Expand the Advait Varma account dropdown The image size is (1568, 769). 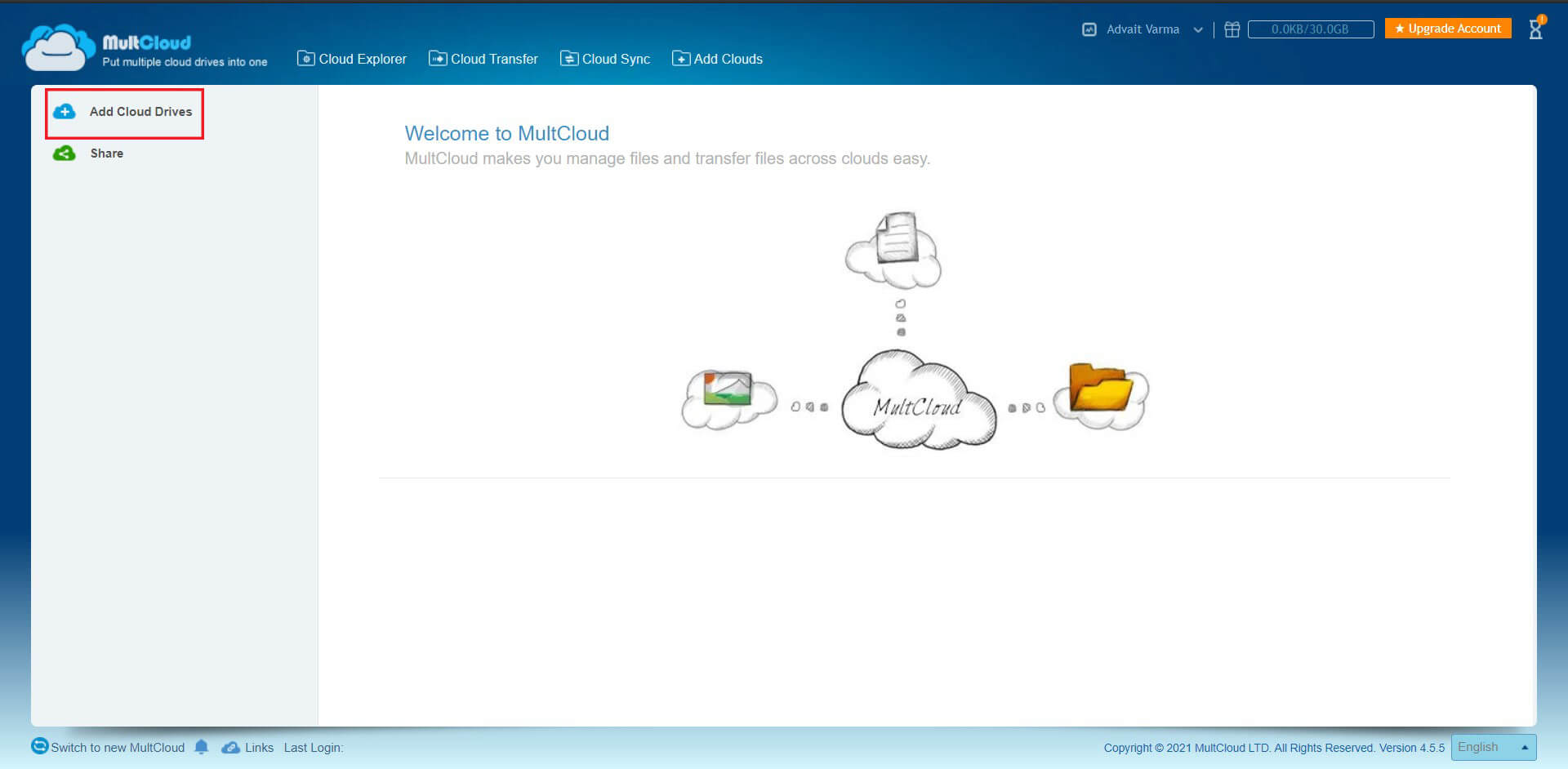[1198, 29]
